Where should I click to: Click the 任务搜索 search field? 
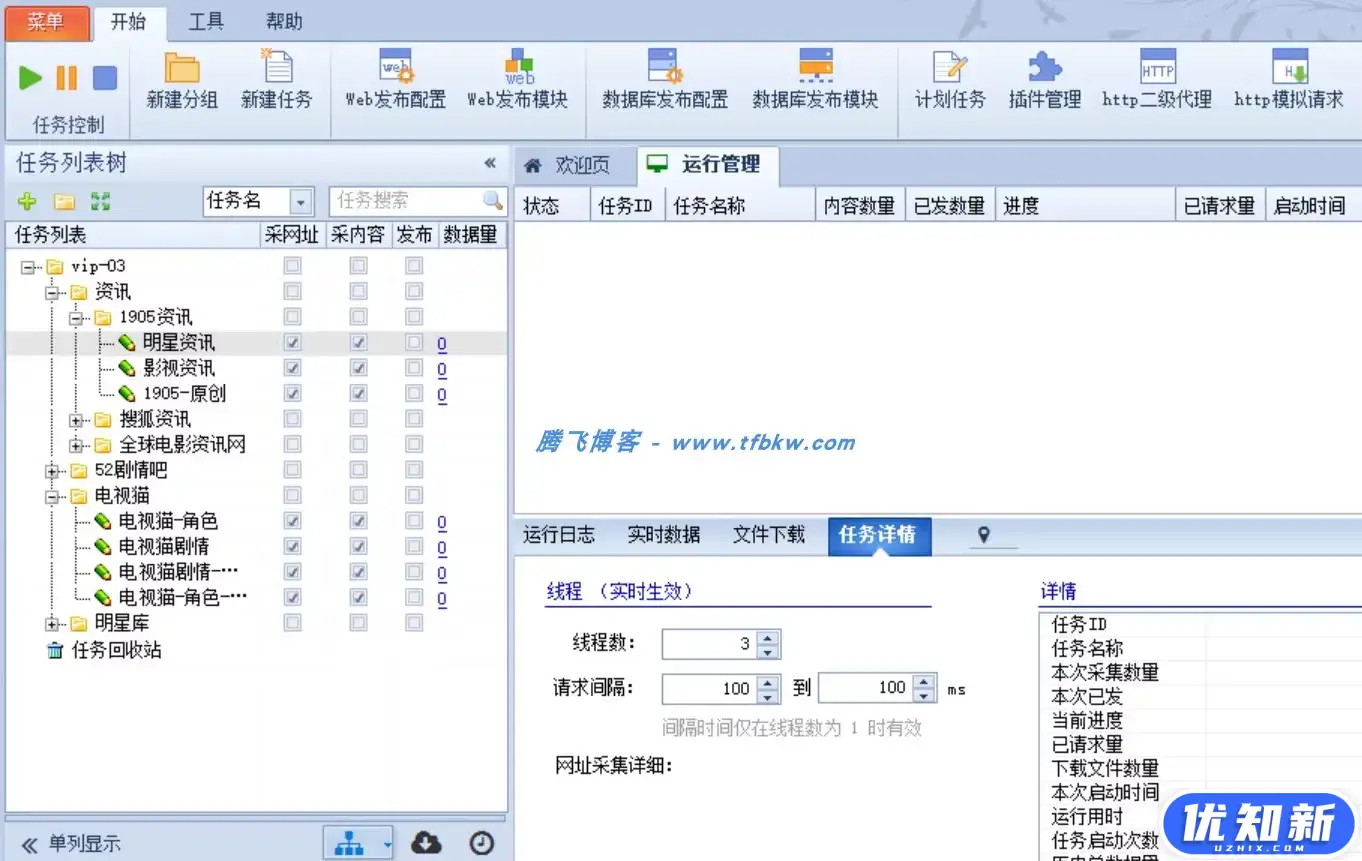click(x=406, y=201)
